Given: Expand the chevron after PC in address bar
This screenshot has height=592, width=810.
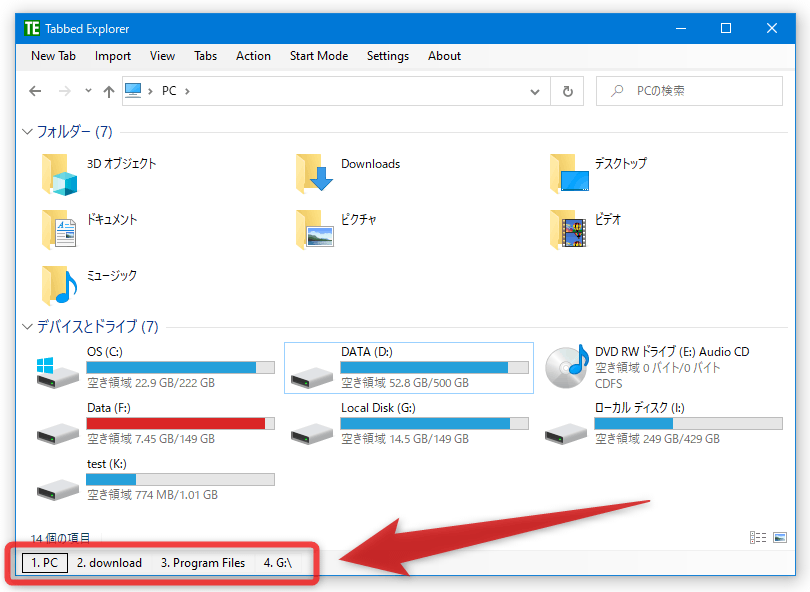Looking at the screenshot, I should coord(187,91).
